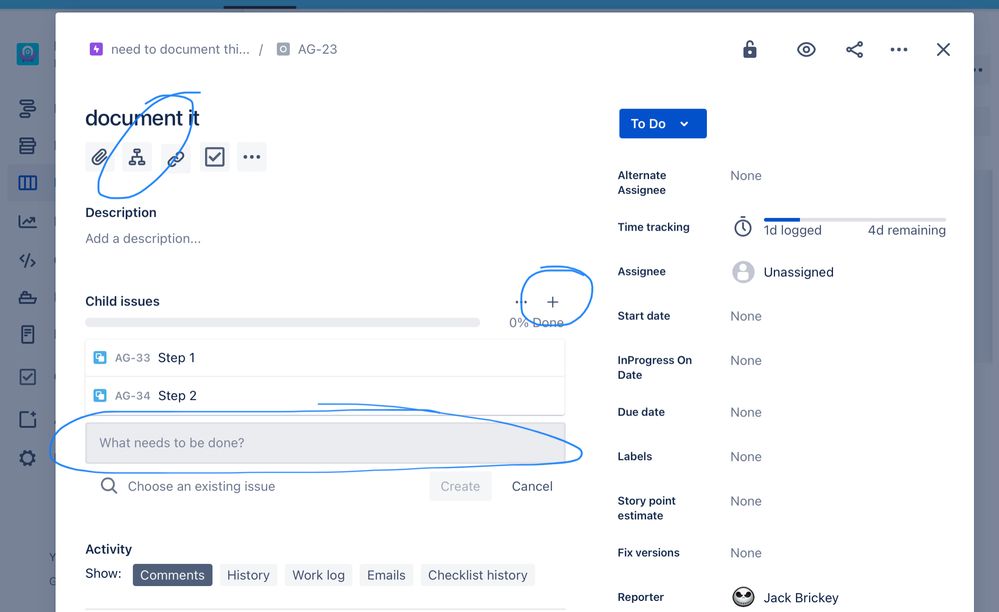Image resolution: width=999 pixels, height=612 pixels.
Task: Open the To Do status dropdown
Action: click(662, 123)
